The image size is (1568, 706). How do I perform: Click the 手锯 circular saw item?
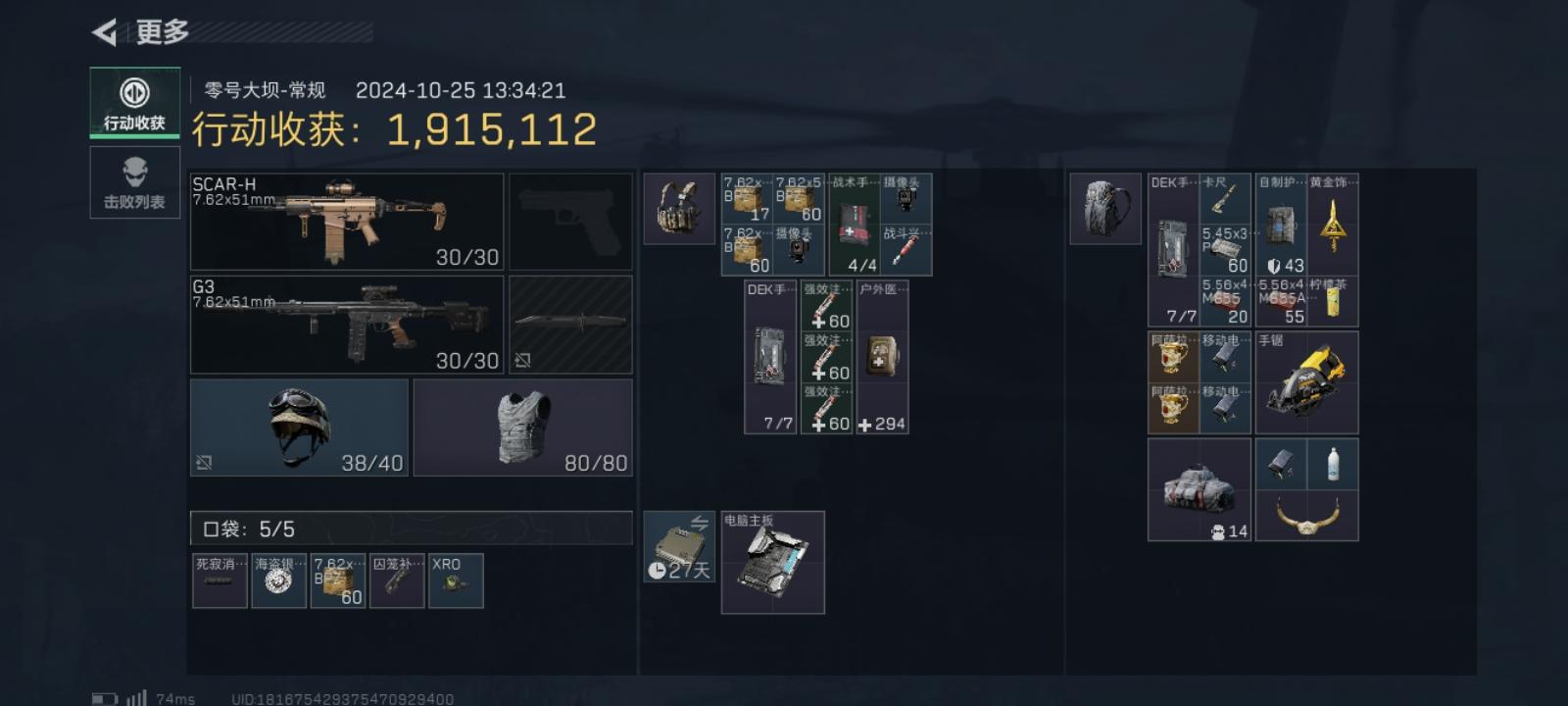(1307, 382)
